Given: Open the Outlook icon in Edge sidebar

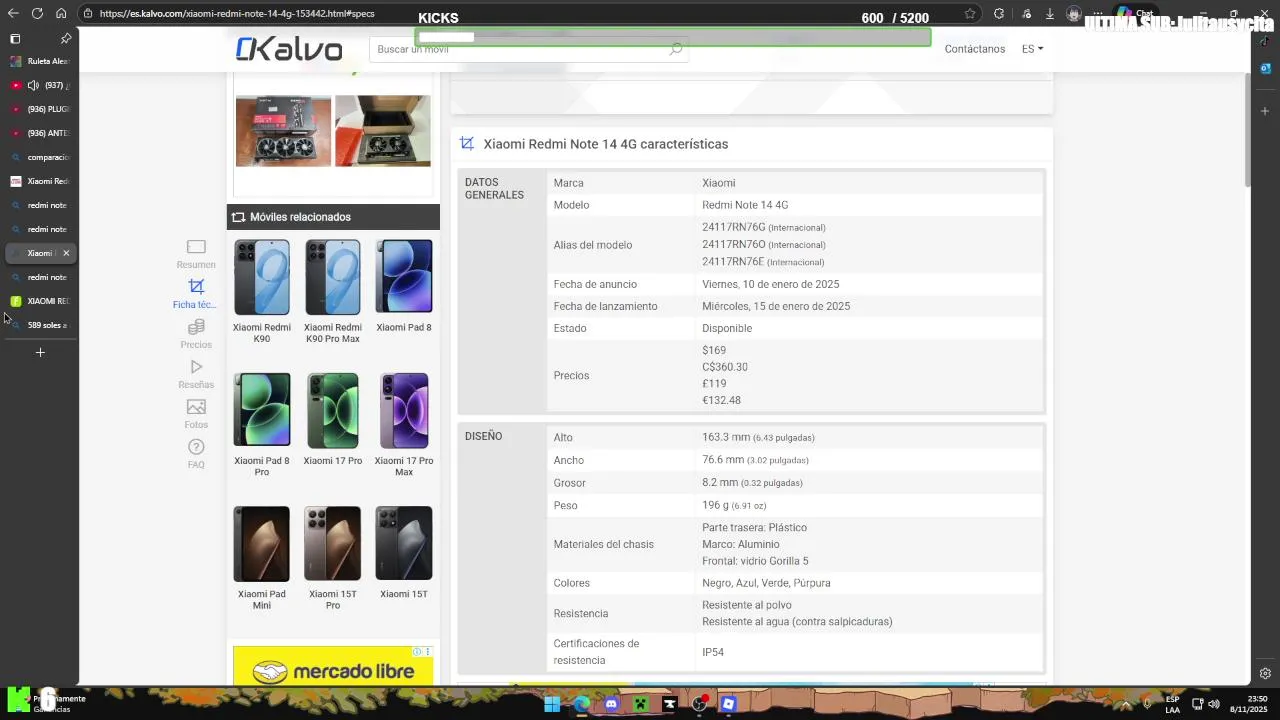Looking at the screenshot, I should pos(1265,68).
